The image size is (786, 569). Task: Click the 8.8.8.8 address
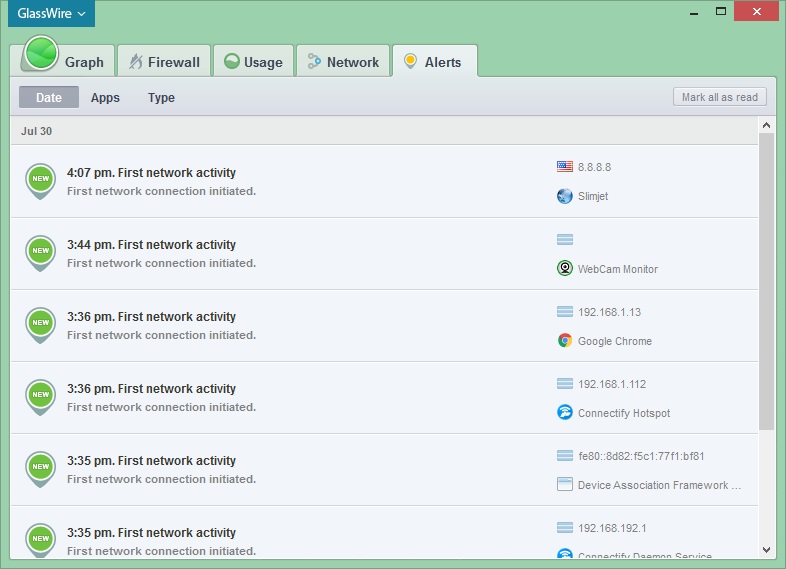pos(594,167)
